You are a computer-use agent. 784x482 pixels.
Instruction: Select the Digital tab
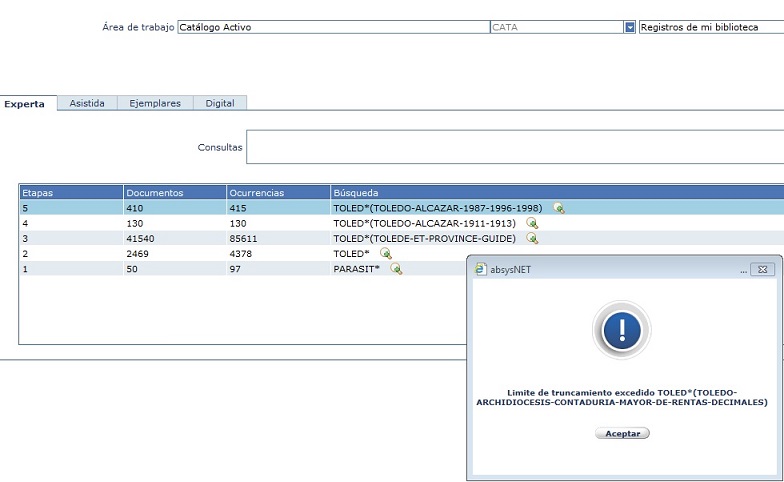(x=220, y=103)
